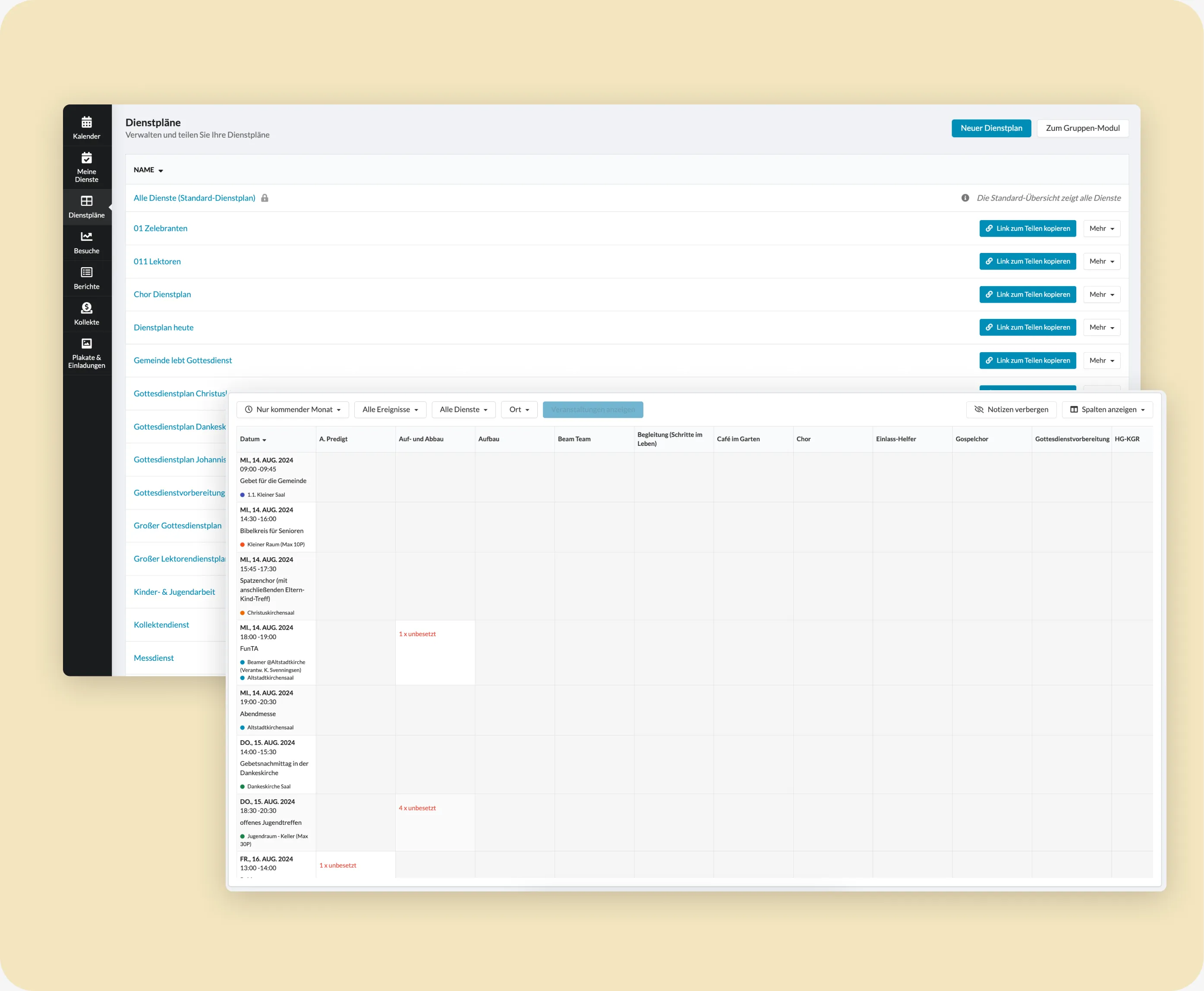Open Meine Dienste in the sidebar
Viewport: 1204px width, 991px height.
[x=87, y=167]
